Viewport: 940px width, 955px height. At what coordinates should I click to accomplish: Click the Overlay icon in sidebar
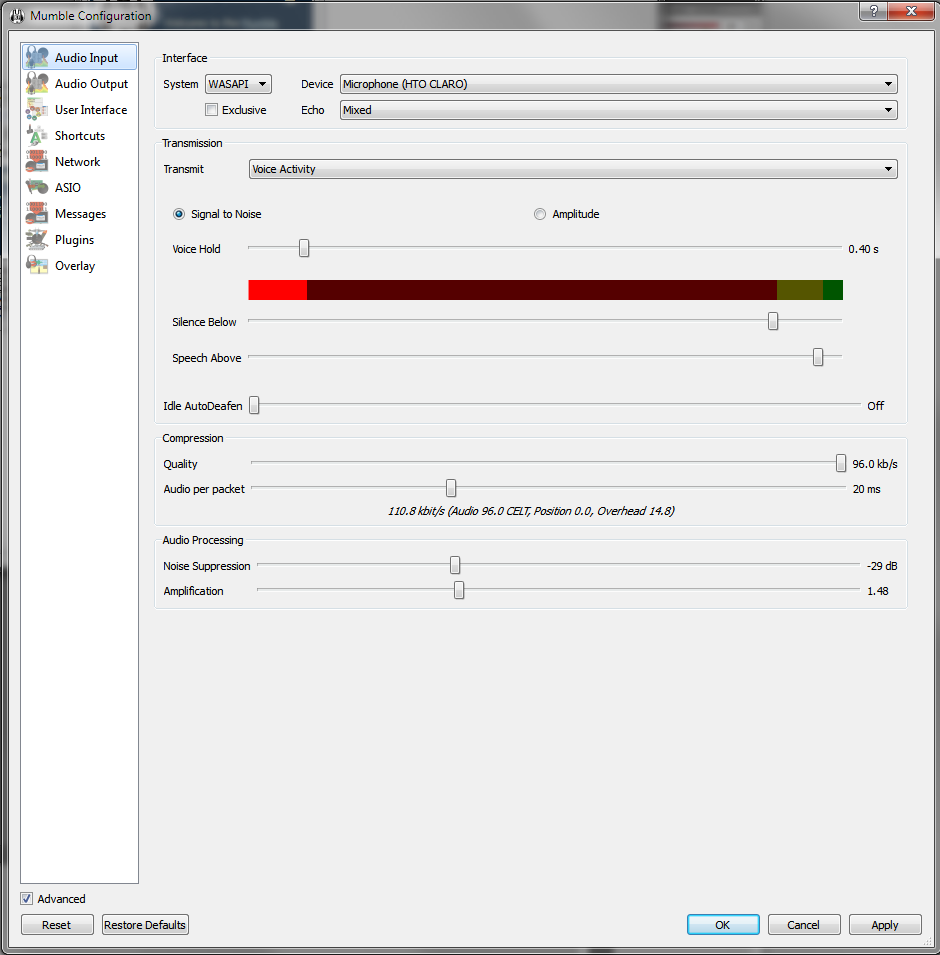37,266
